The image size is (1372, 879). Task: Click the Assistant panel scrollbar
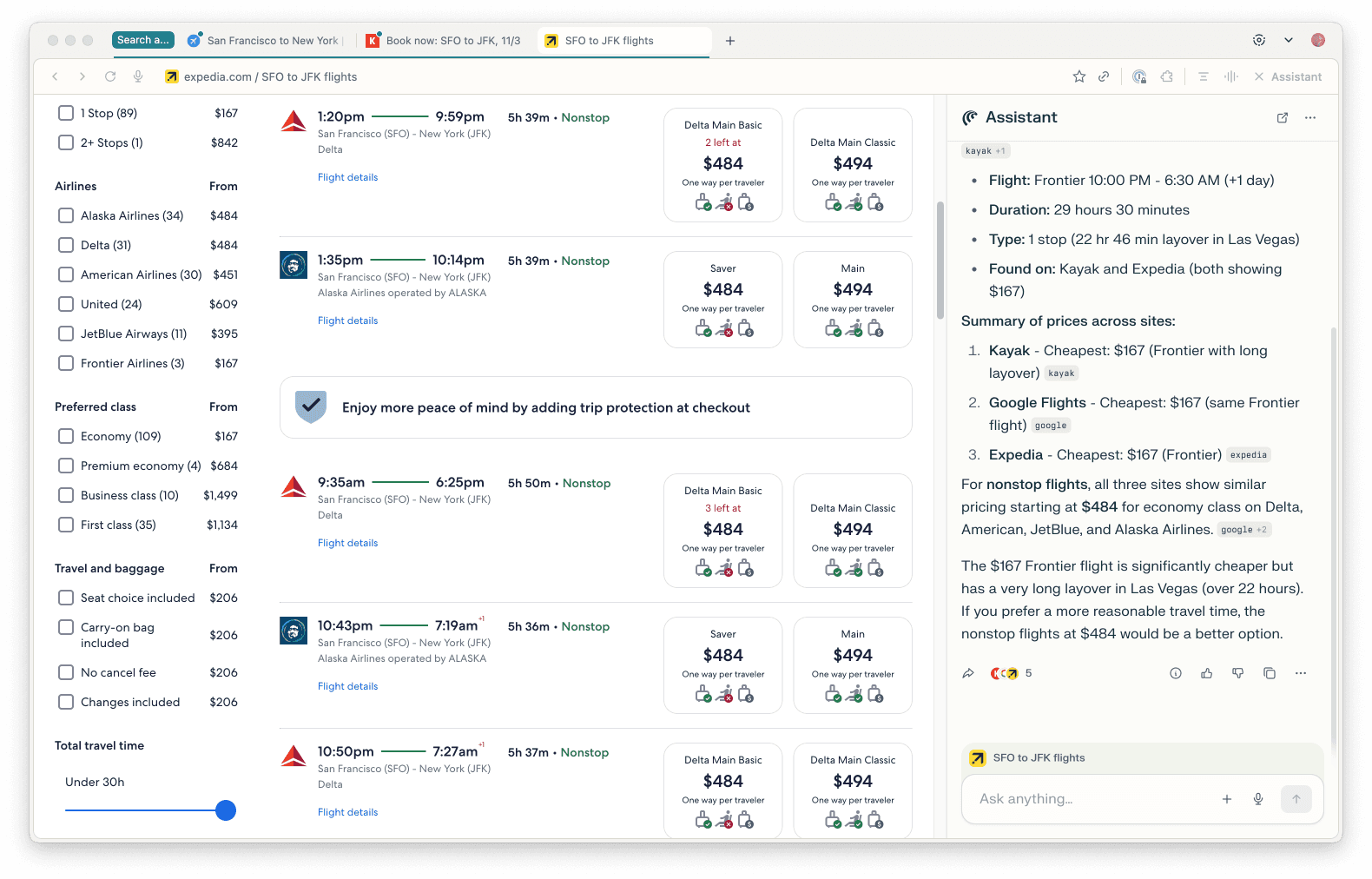pos(1334,539)
